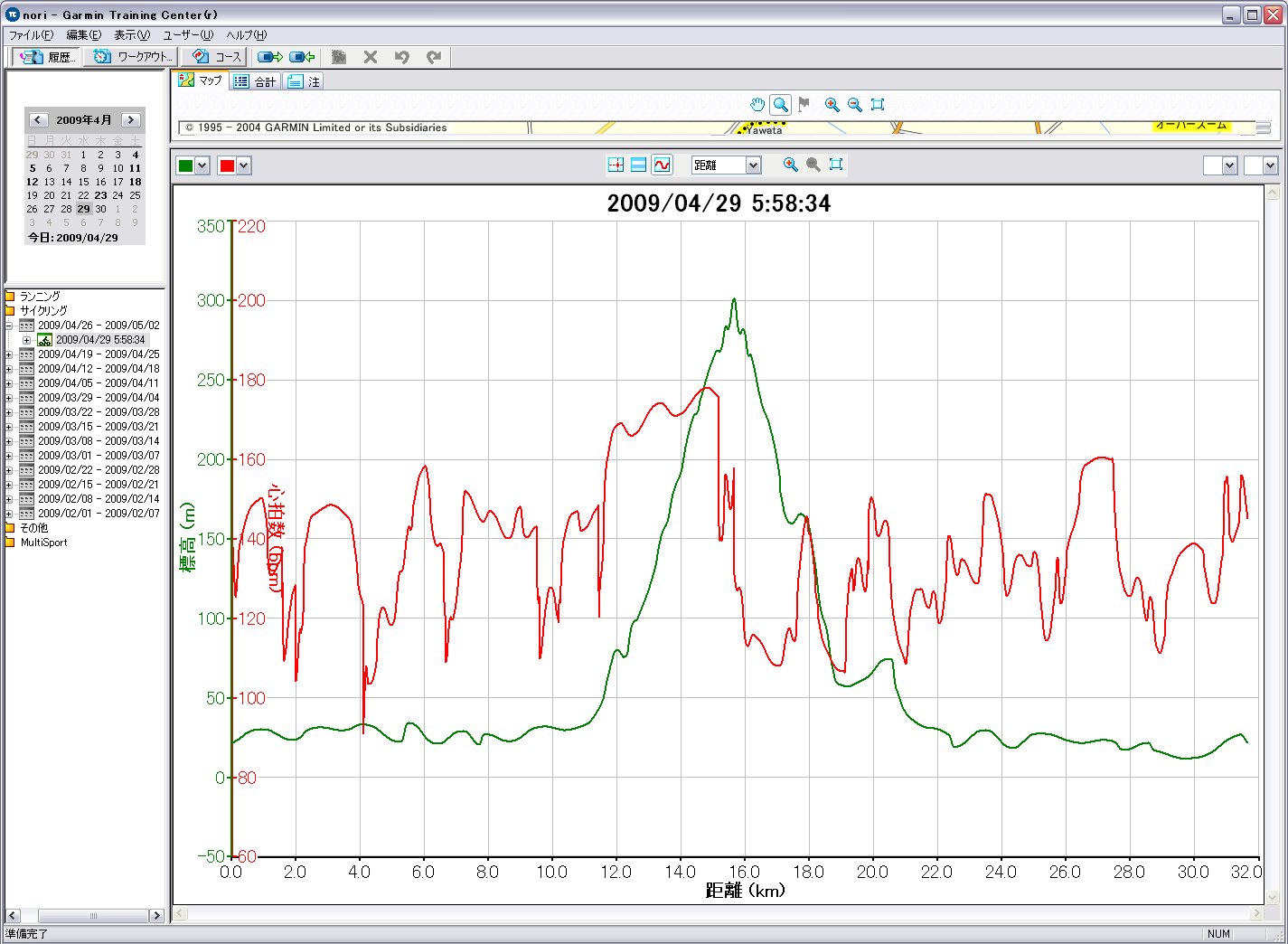Click the greyed graph zoom-out icon
The height and width of the screenshot is (944, 1288).
813,165
